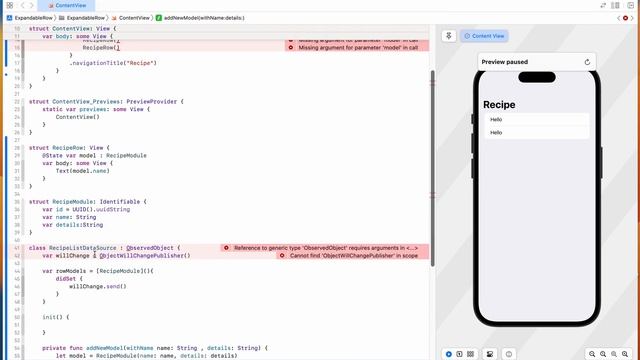This screenshot has height=360, width=640.
Task: Click sticky header struct ContentView line
Action: click(72, 29)
